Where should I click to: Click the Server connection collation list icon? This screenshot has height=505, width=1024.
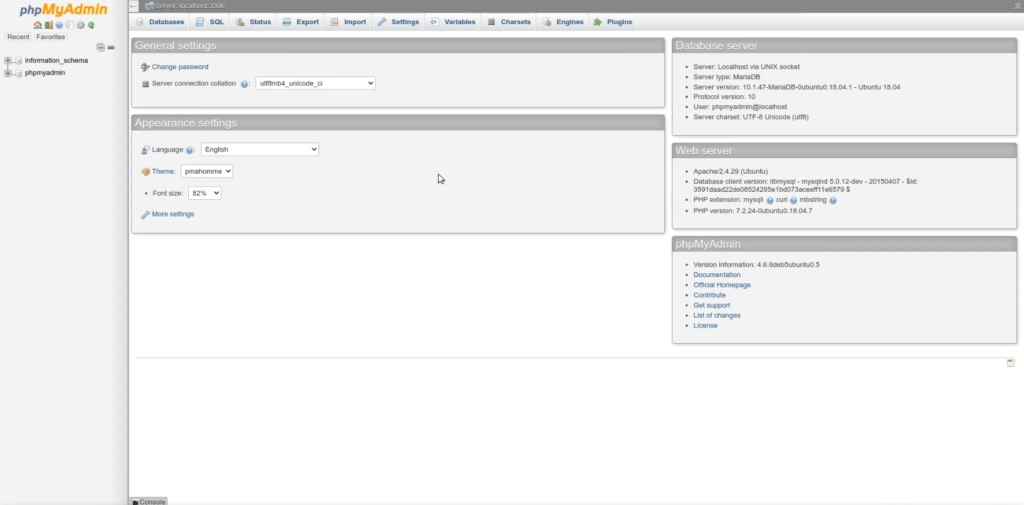[146, 84]
